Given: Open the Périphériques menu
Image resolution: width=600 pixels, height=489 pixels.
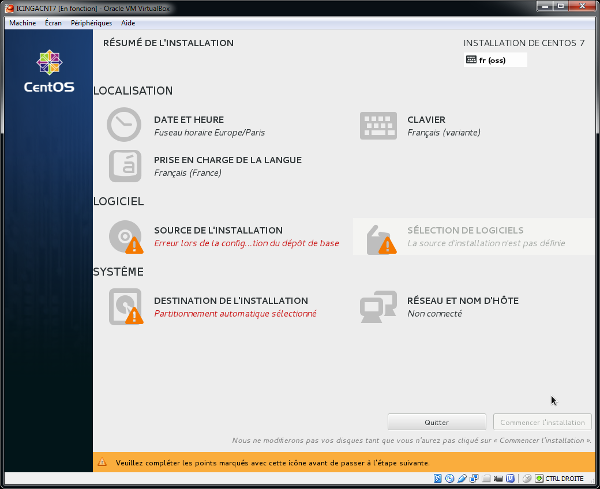Looking at the screenshot, I should click(91, 23).
